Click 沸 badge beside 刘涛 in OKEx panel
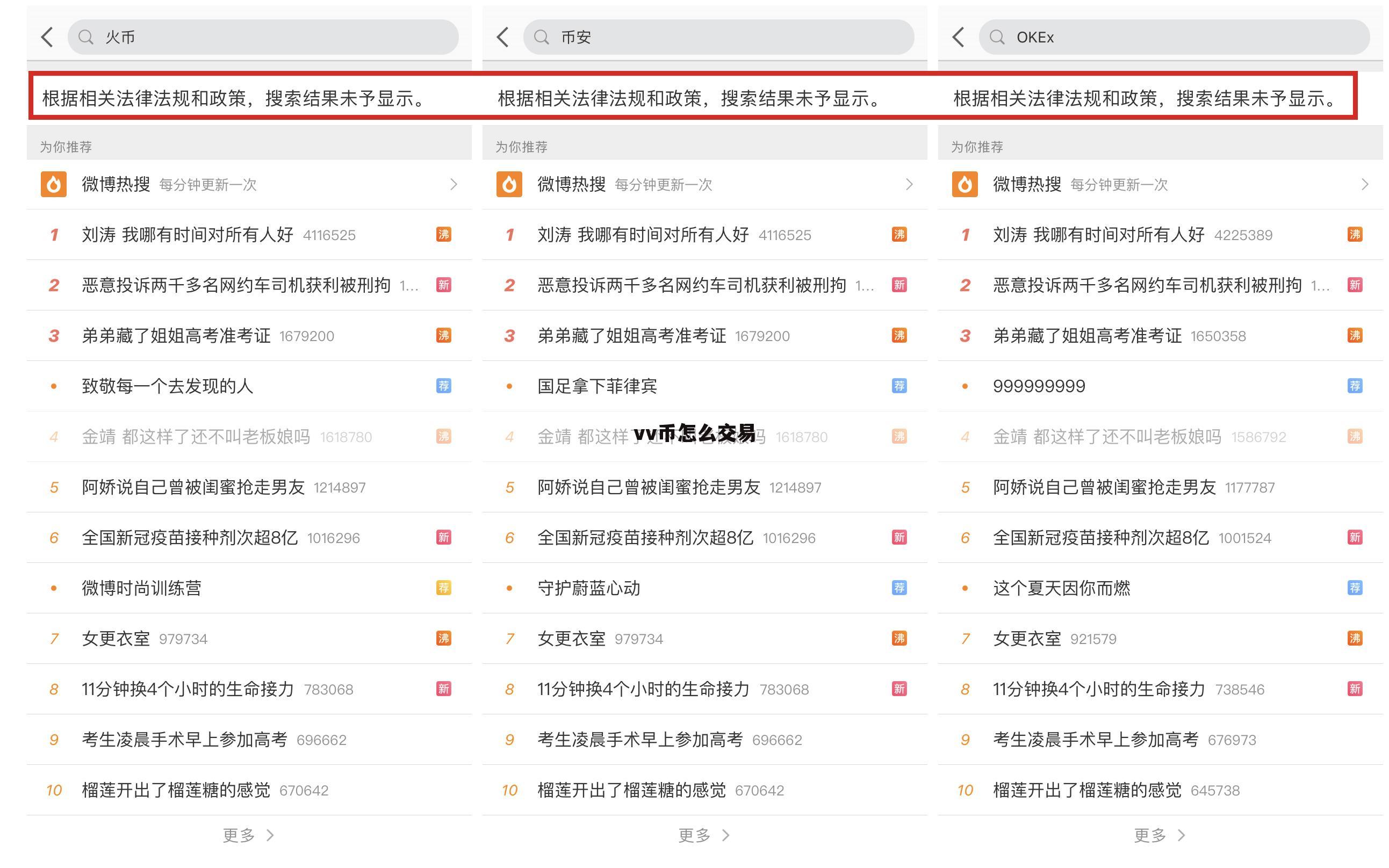The height and width of the screenshot is (868, 1389). tap(1355, 234)
